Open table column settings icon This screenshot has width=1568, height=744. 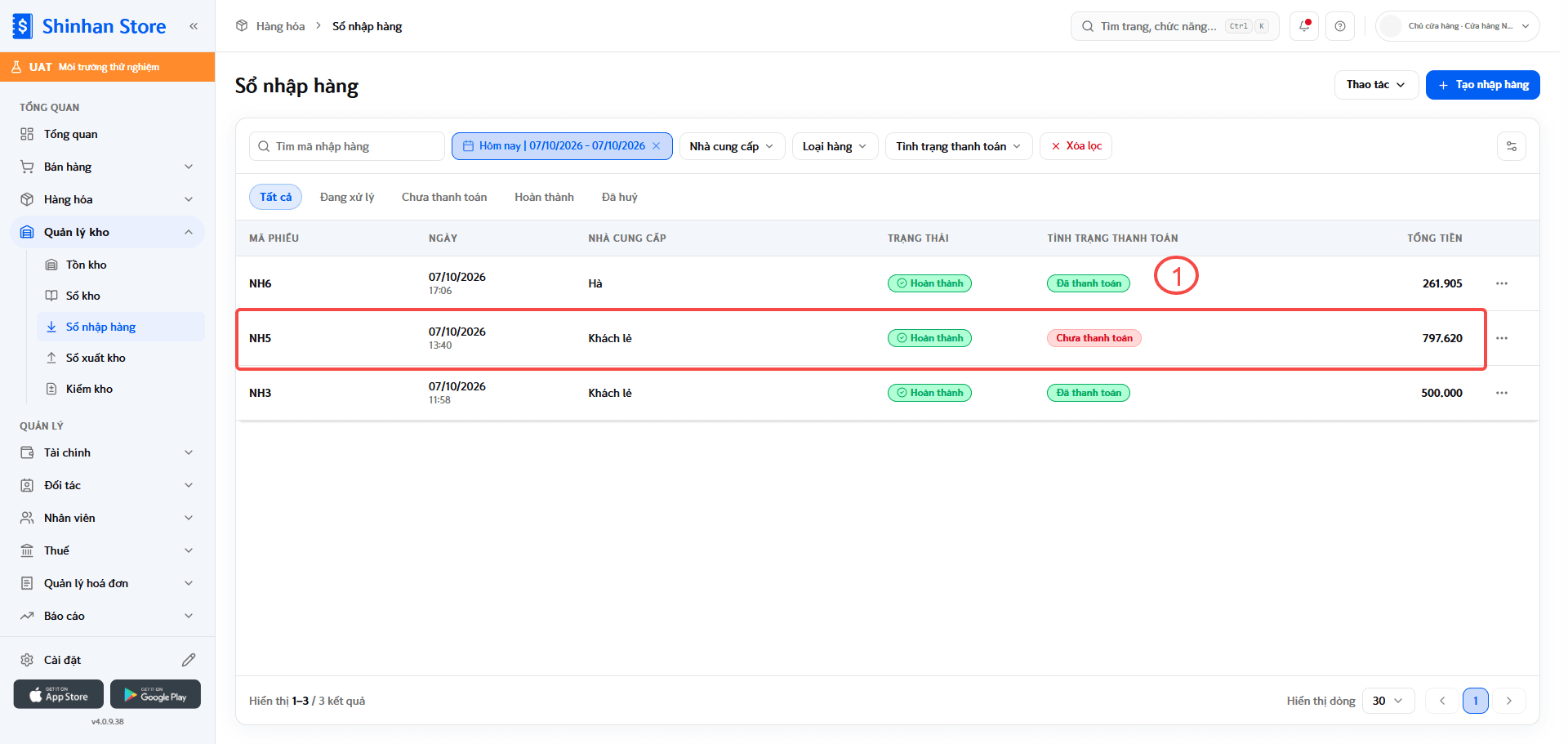(1512, 146)
